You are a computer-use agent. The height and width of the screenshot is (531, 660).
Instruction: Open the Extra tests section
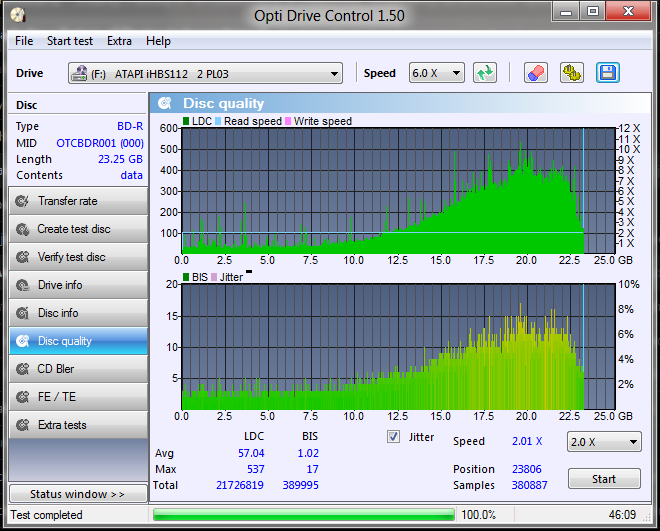[x=78, y=425]
